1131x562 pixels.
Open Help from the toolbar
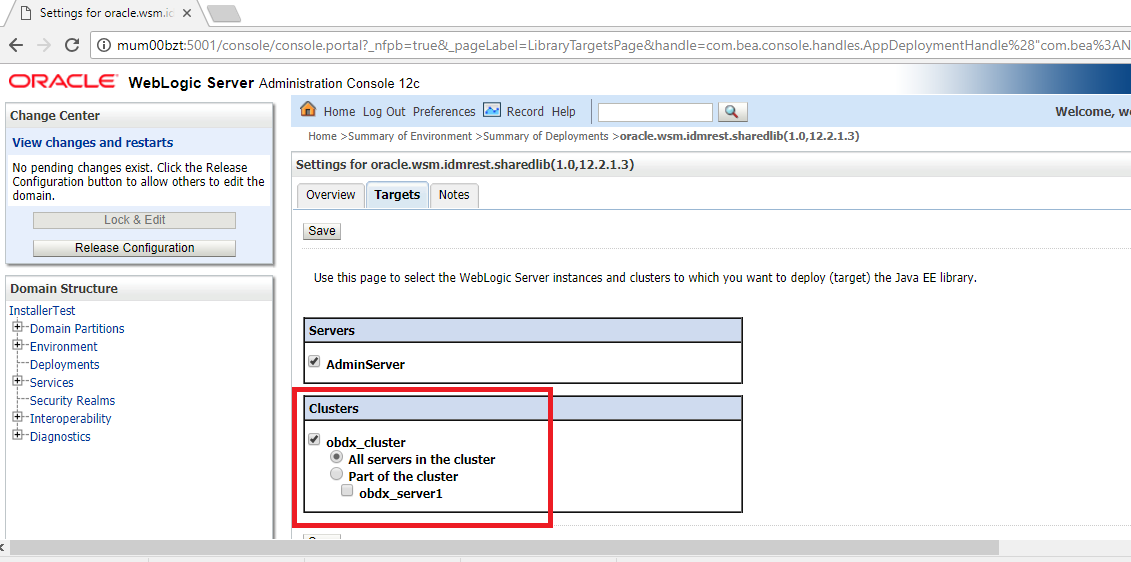(x=563, y=112)
